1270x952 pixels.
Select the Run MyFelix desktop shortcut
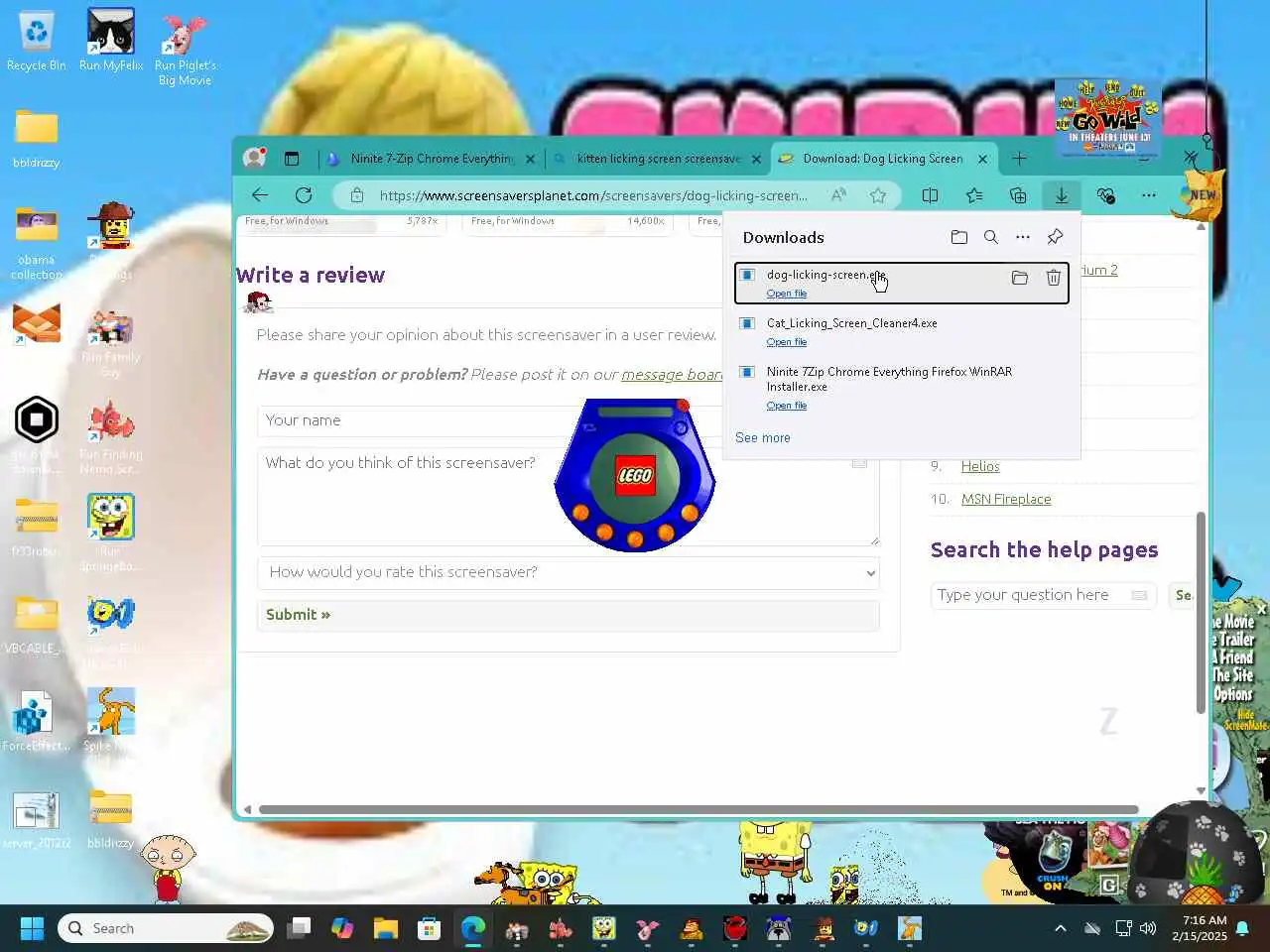[111, 42]
